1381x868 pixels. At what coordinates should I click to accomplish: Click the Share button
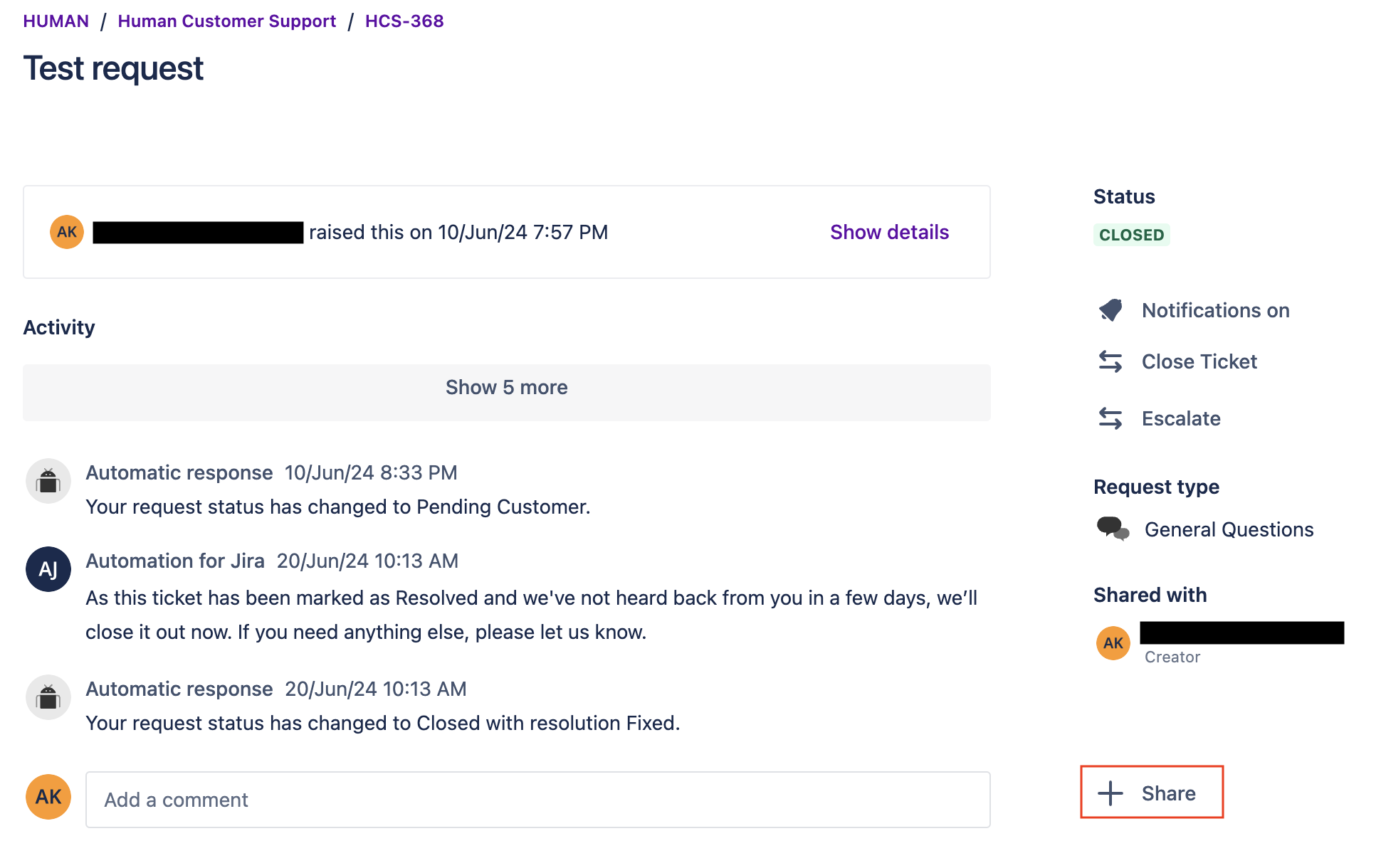tap(1167, 793)
